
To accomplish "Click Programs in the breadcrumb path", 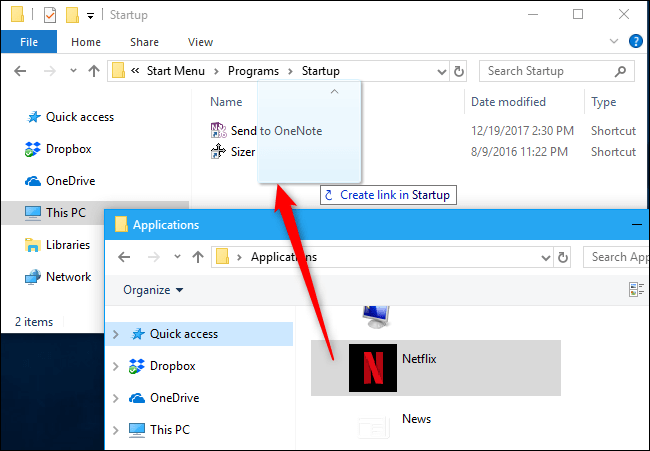I will [x=253, y=71].
